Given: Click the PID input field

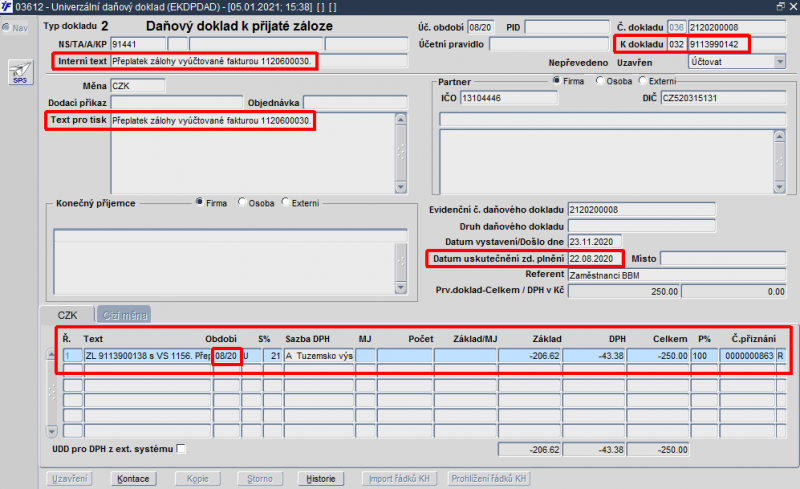Looking at the screenshot, I should click(x=567, y=27).
